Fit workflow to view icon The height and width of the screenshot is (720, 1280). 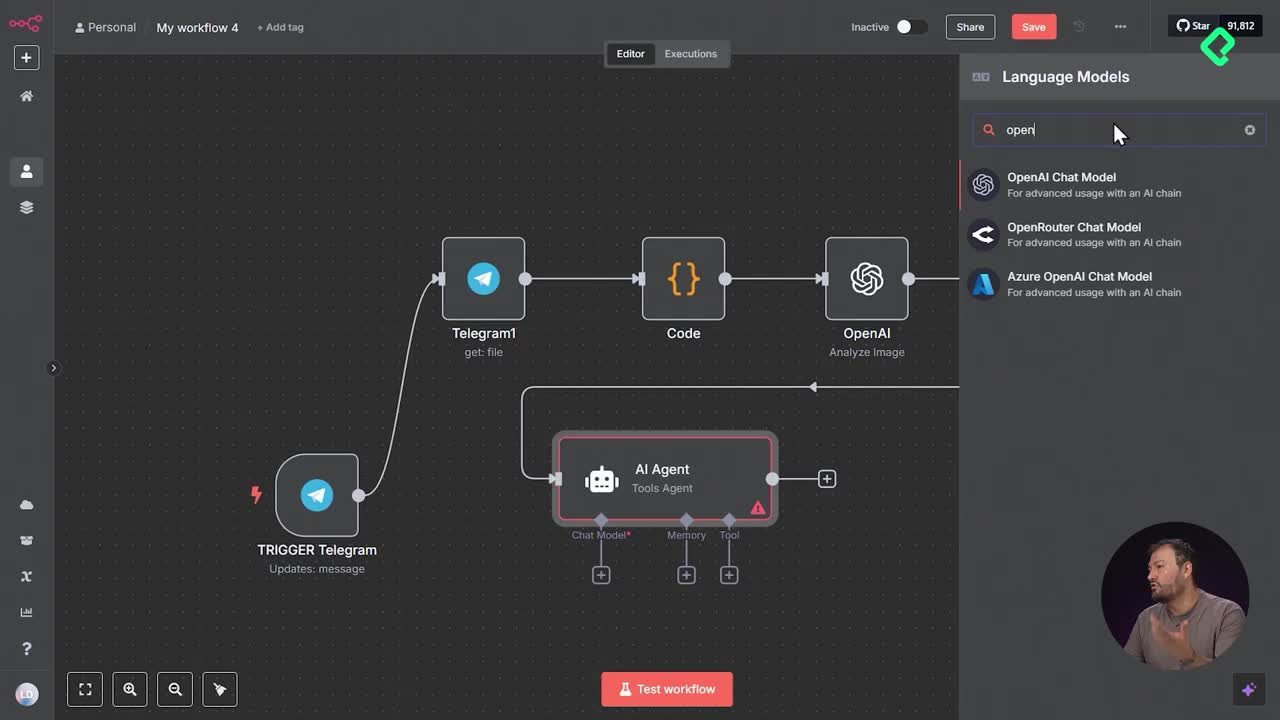(x=85, y=689)
